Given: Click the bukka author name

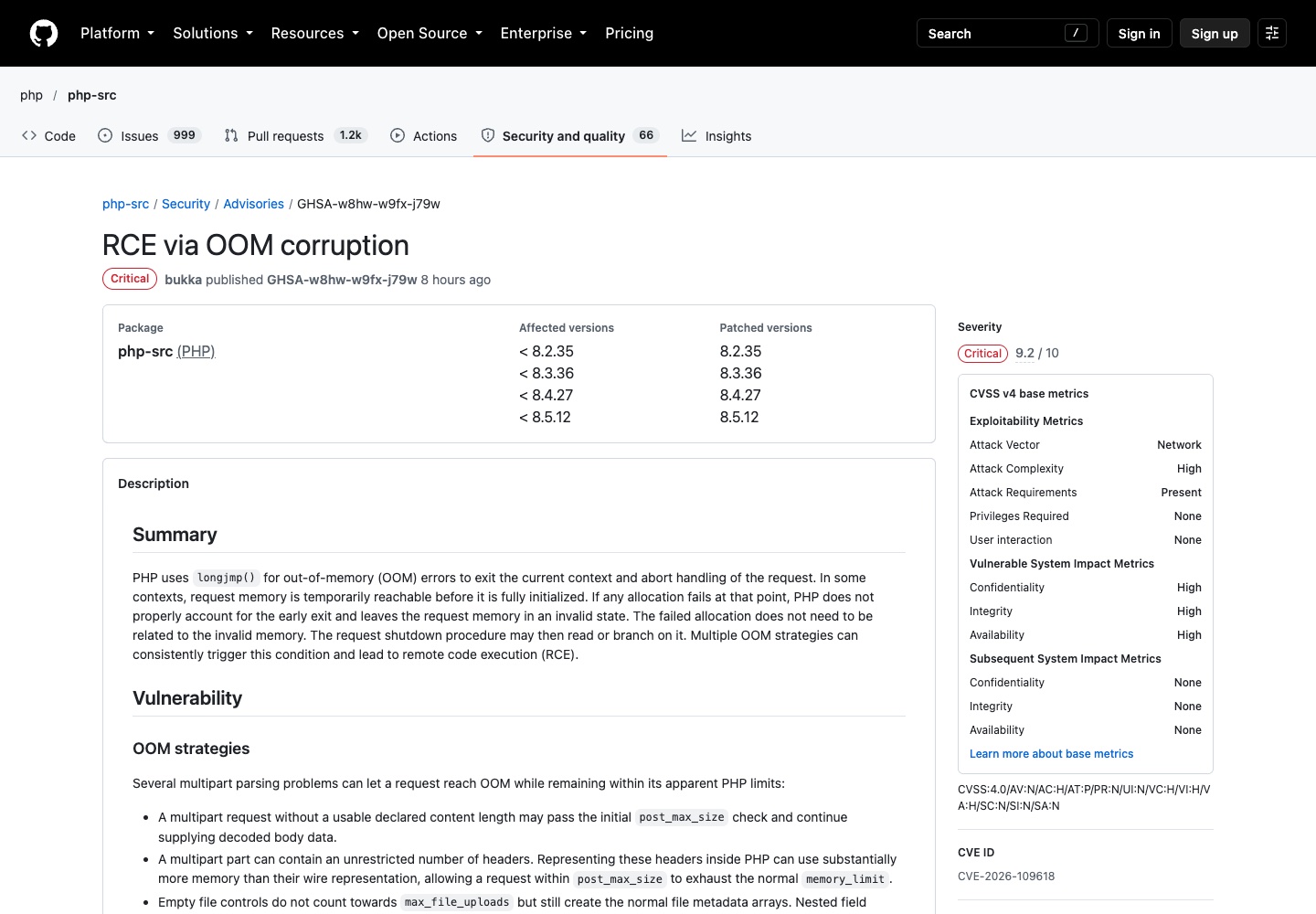Looking at the screenshot, I should pyautogui.click(x=183, y=280).
